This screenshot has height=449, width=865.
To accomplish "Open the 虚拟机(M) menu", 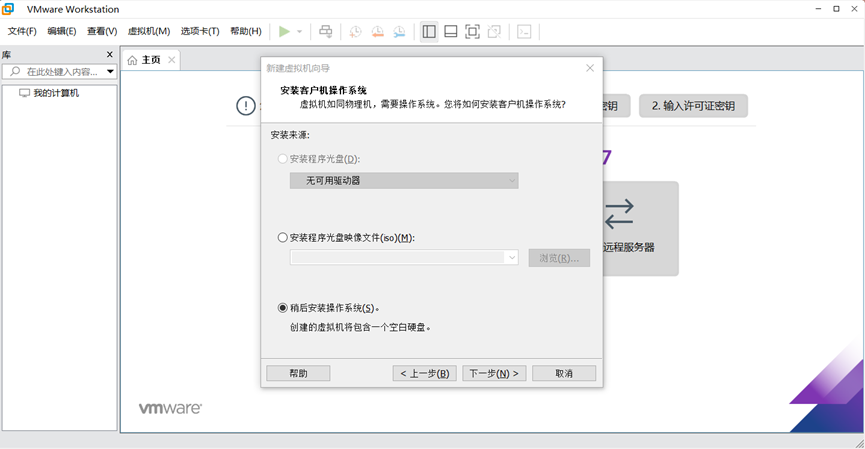I will [149, 31].
